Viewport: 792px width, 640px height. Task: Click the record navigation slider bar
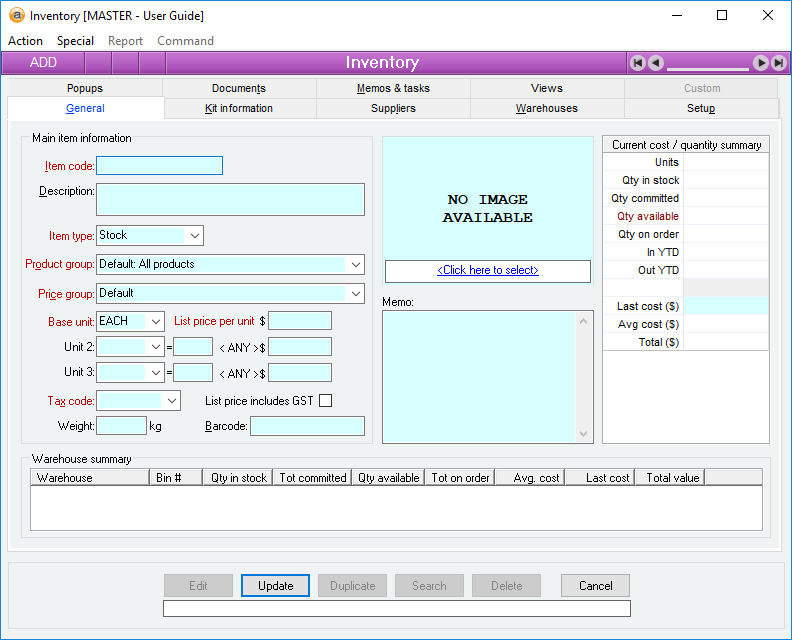[x=708, y=67]
